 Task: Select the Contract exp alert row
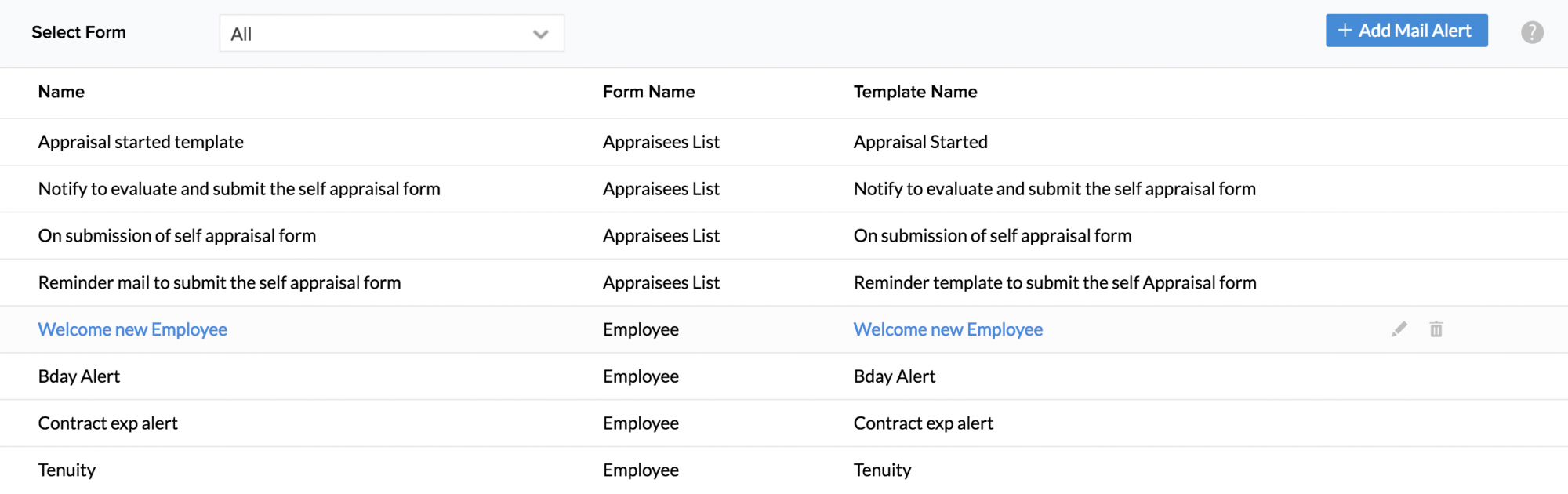pyautogui.click(x=108, y=423)
